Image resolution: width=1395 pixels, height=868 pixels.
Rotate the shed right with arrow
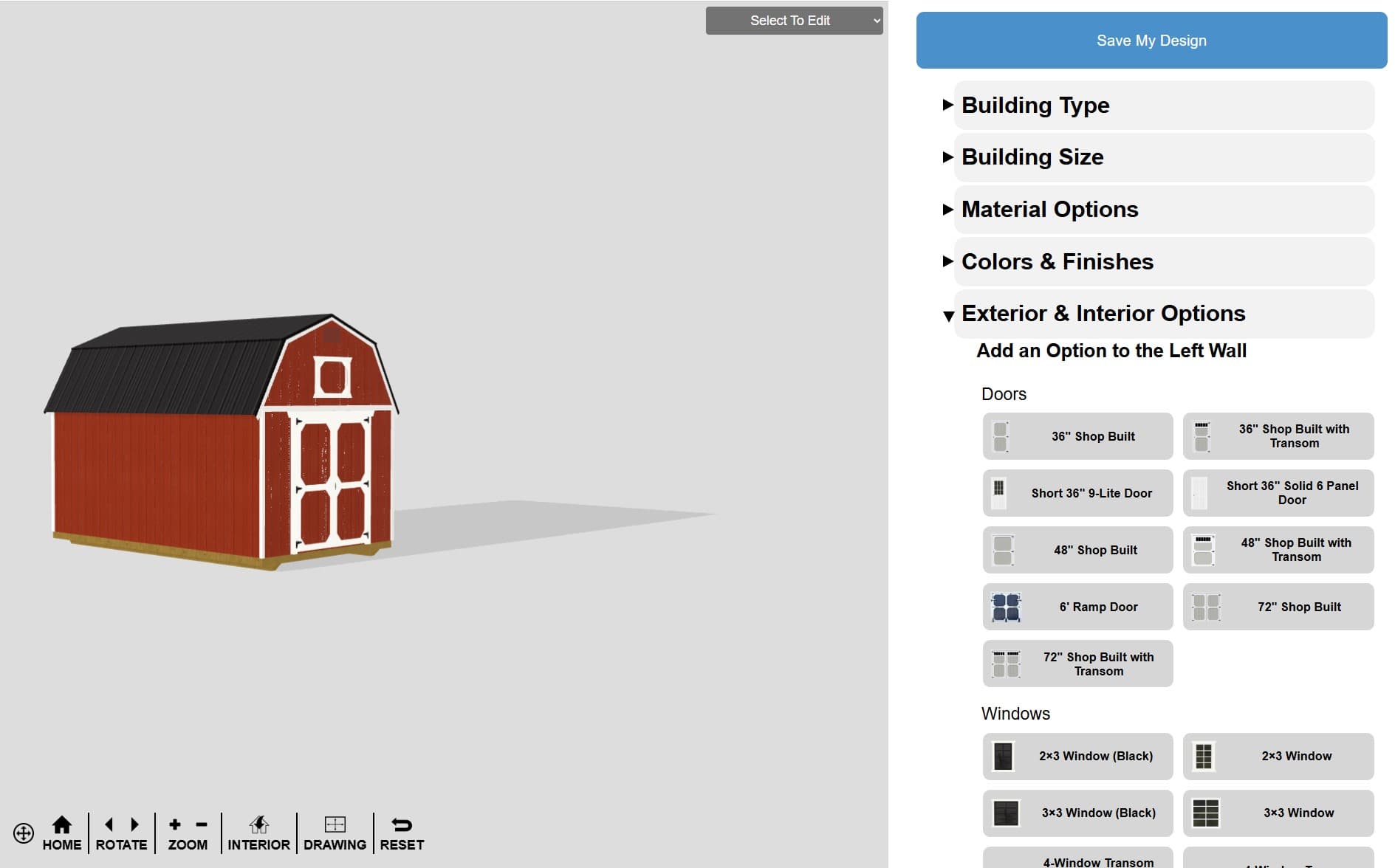(134, 824)
